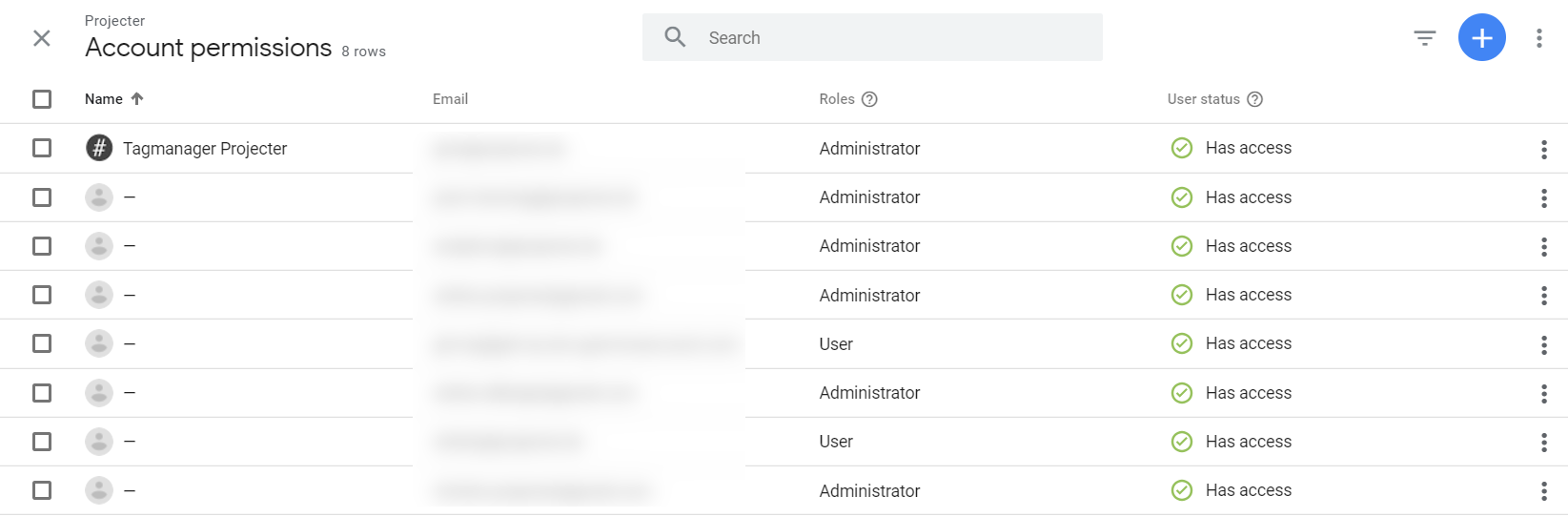Click the blue add user plus button
This screenshot has width=1568, height=517.
(x=1482, y=38)
